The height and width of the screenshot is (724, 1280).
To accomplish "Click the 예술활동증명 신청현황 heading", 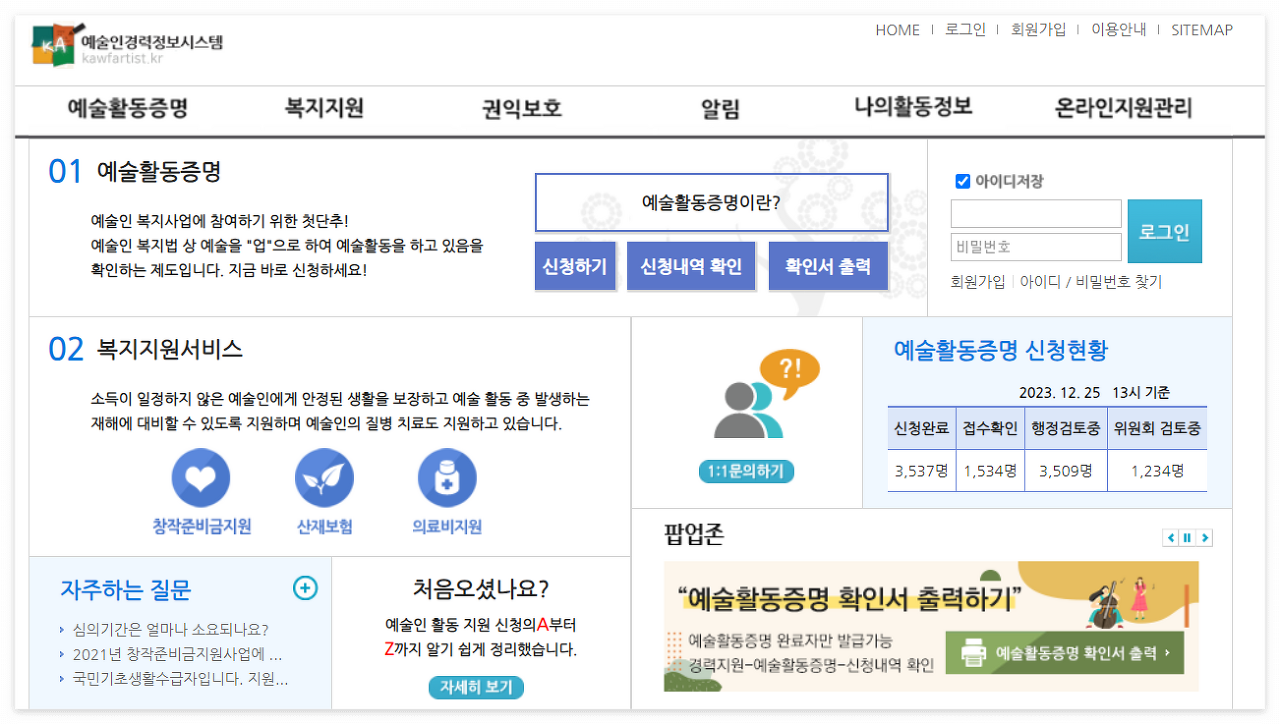I will tap(1000, 350).
